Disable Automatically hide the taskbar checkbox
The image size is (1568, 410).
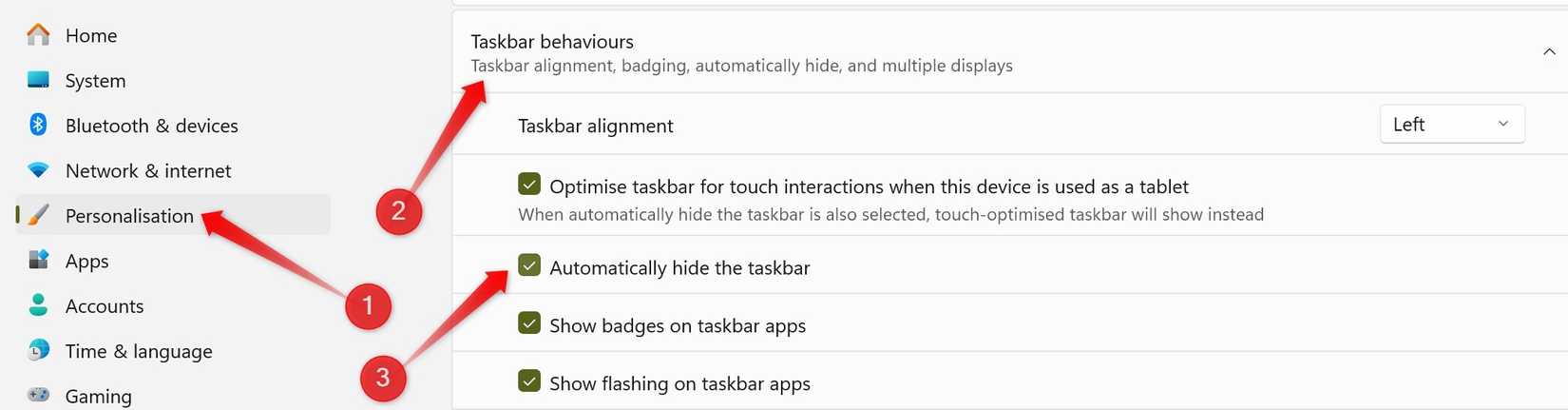[529, 265]
